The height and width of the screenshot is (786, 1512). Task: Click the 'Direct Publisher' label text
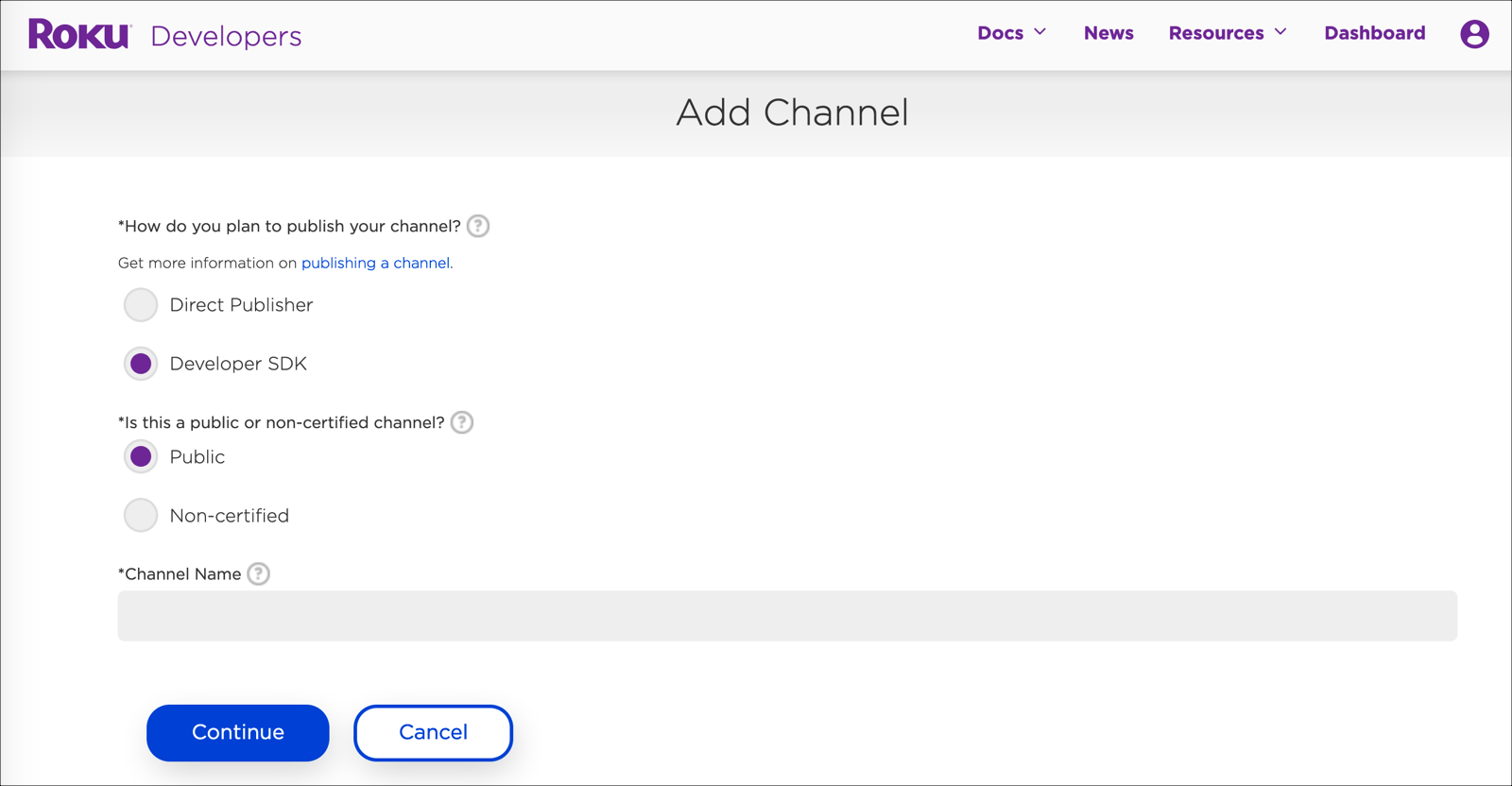tap(241, 305)
